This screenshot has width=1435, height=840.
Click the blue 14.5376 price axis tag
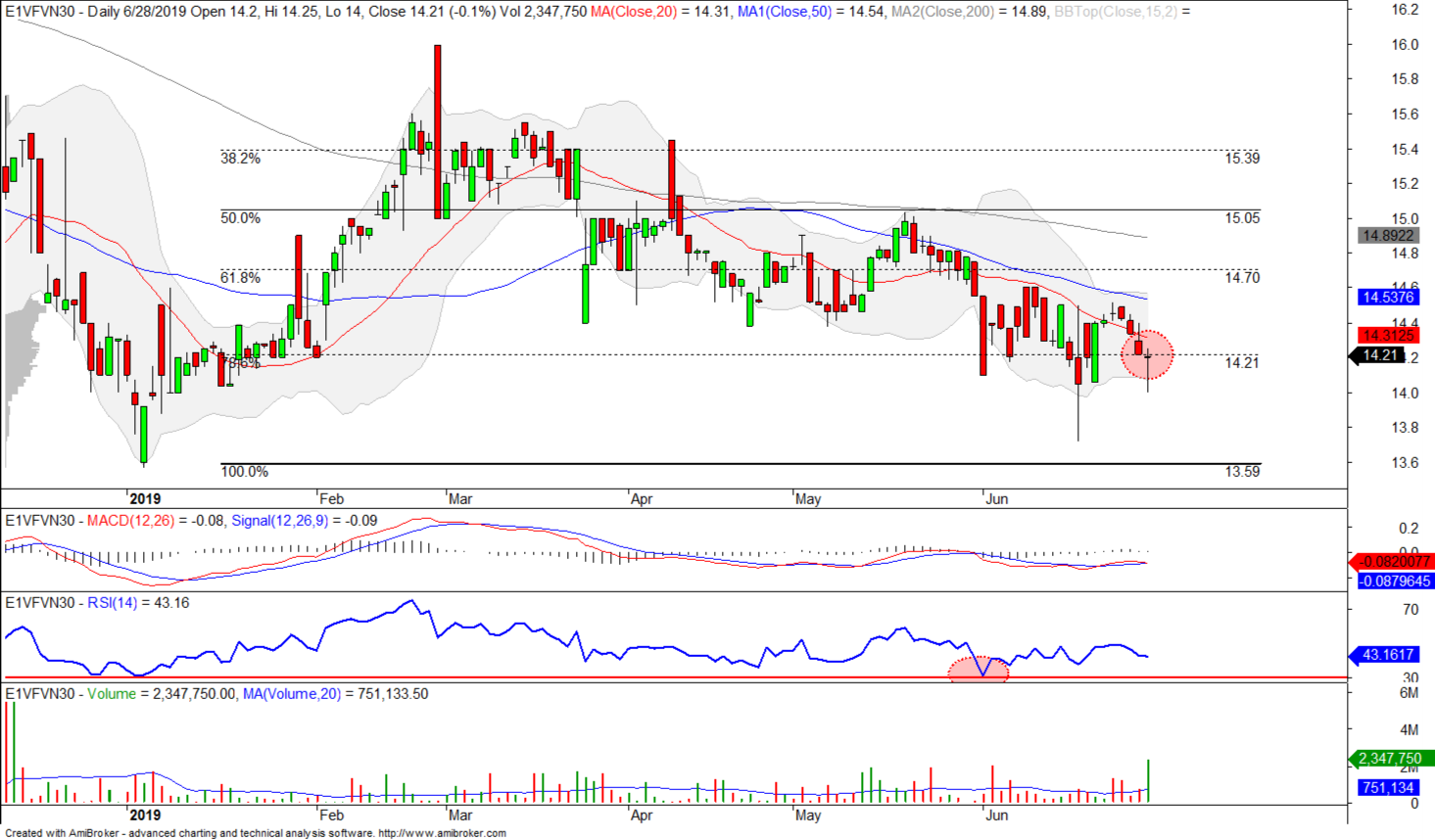1388,297
